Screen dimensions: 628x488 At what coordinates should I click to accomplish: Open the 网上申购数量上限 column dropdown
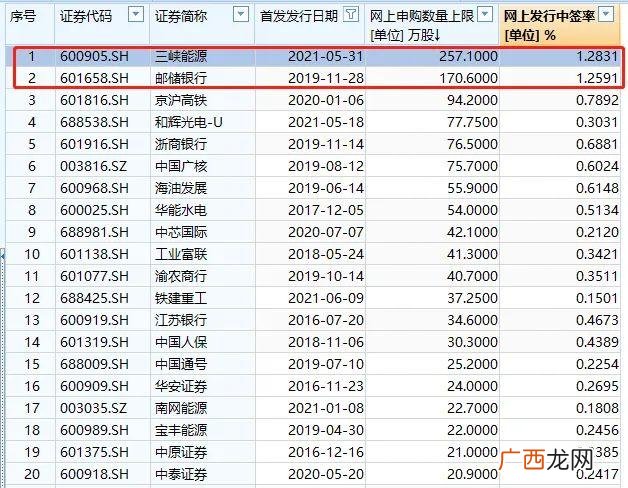(x=485, y=15)
